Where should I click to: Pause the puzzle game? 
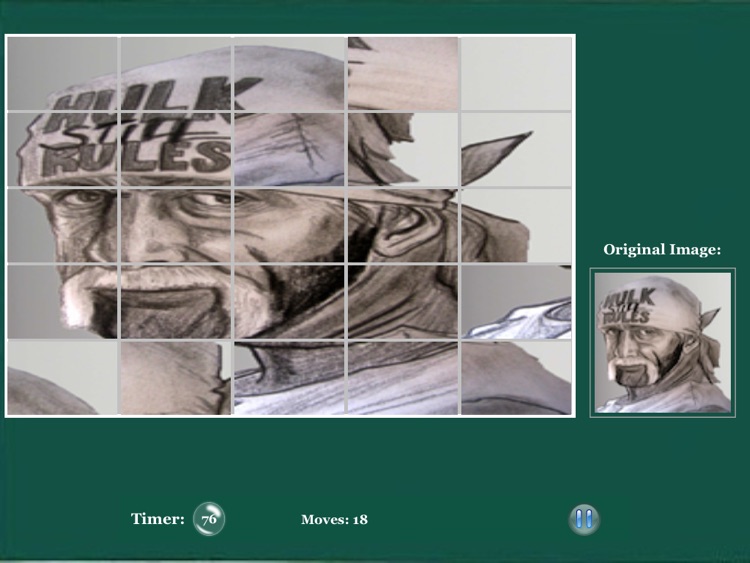point(584,519)
